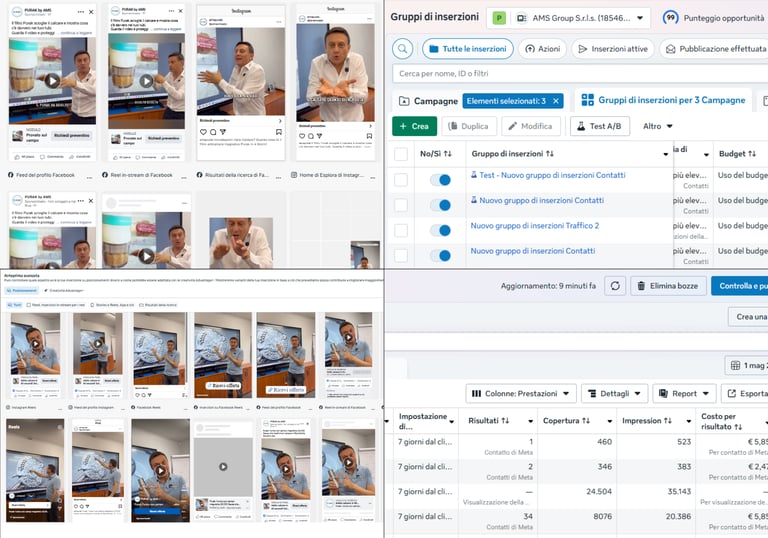This screenshot has height=538, width=768.
Task: Click the calendar icon beside 1 mag date
Action: point(735,365)
